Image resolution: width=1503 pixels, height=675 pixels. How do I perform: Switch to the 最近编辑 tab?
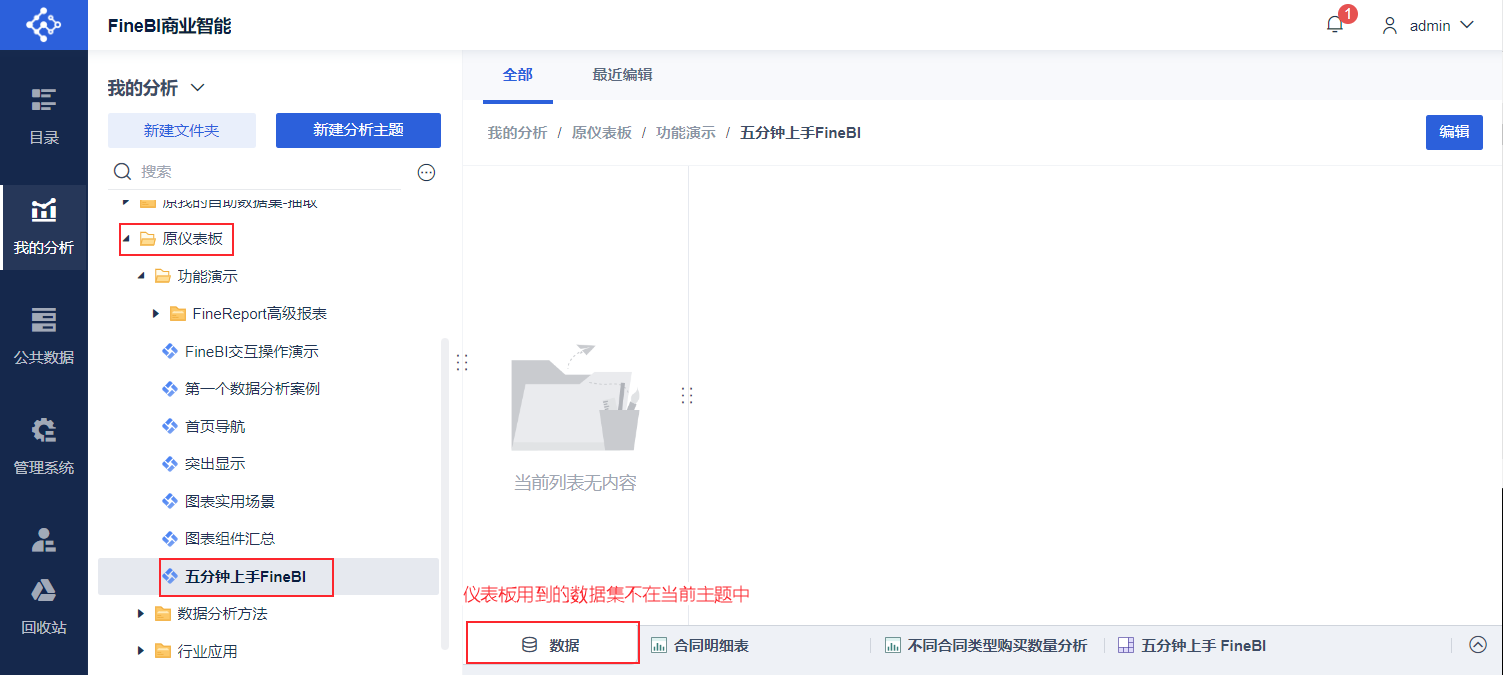(x=622, y=75)
